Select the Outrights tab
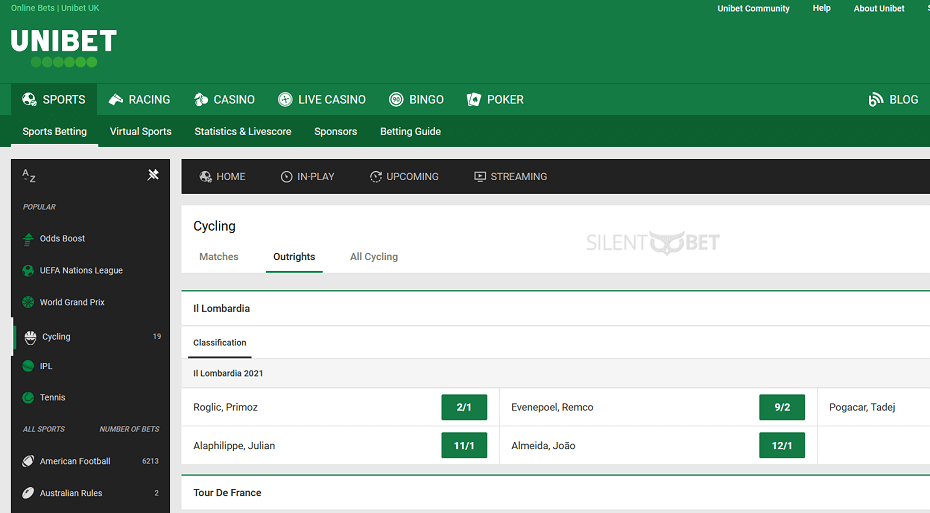 294,257
